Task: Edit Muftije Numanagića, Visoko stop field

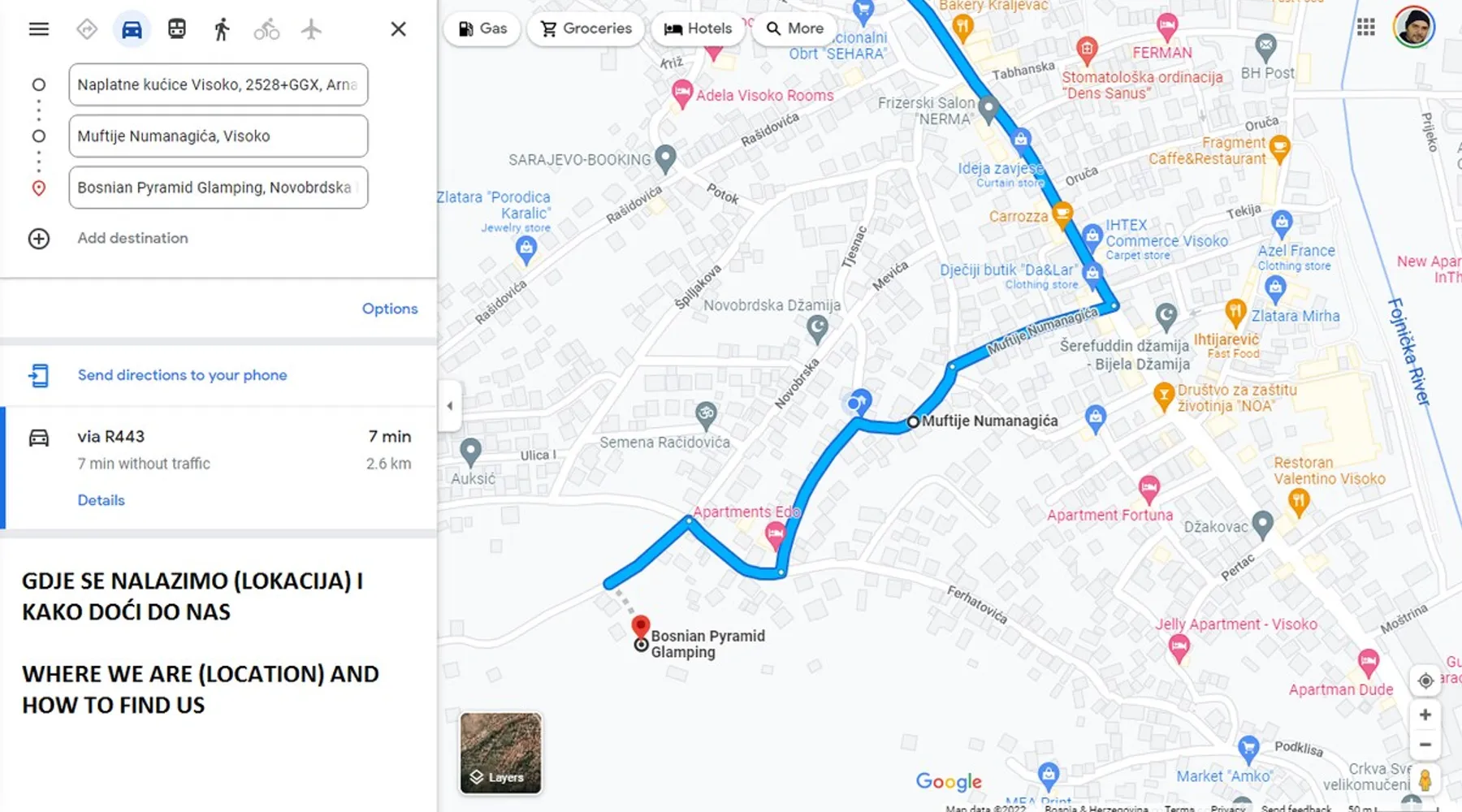Action: coord(218,136)
